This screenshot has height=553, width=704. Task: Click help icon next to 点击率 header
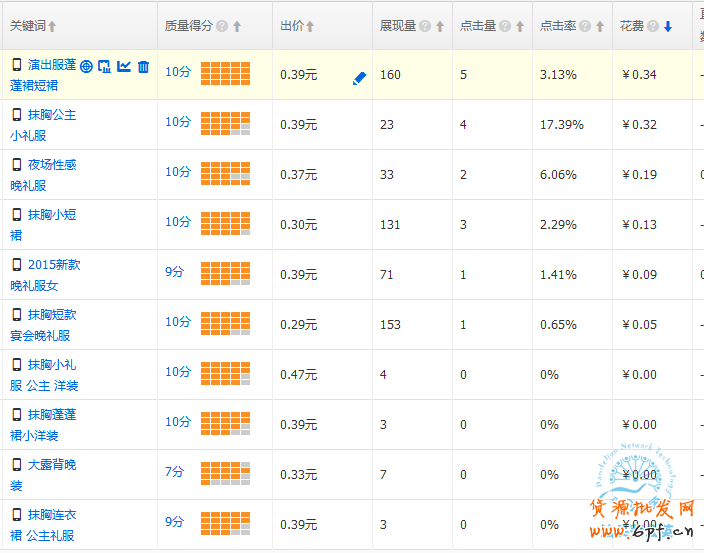coord(583,27)
